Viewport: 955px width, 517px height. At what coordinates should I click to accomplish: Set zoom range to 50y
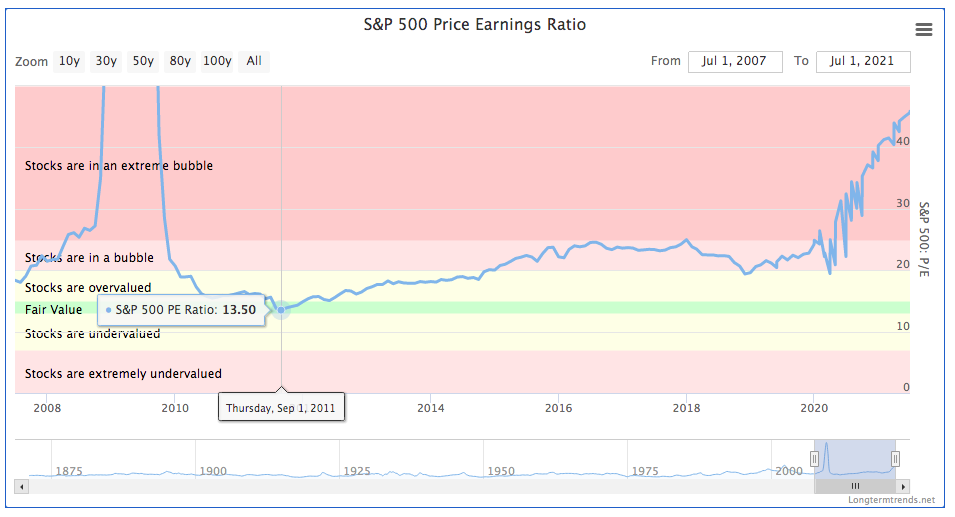click(x=143, y=62)
